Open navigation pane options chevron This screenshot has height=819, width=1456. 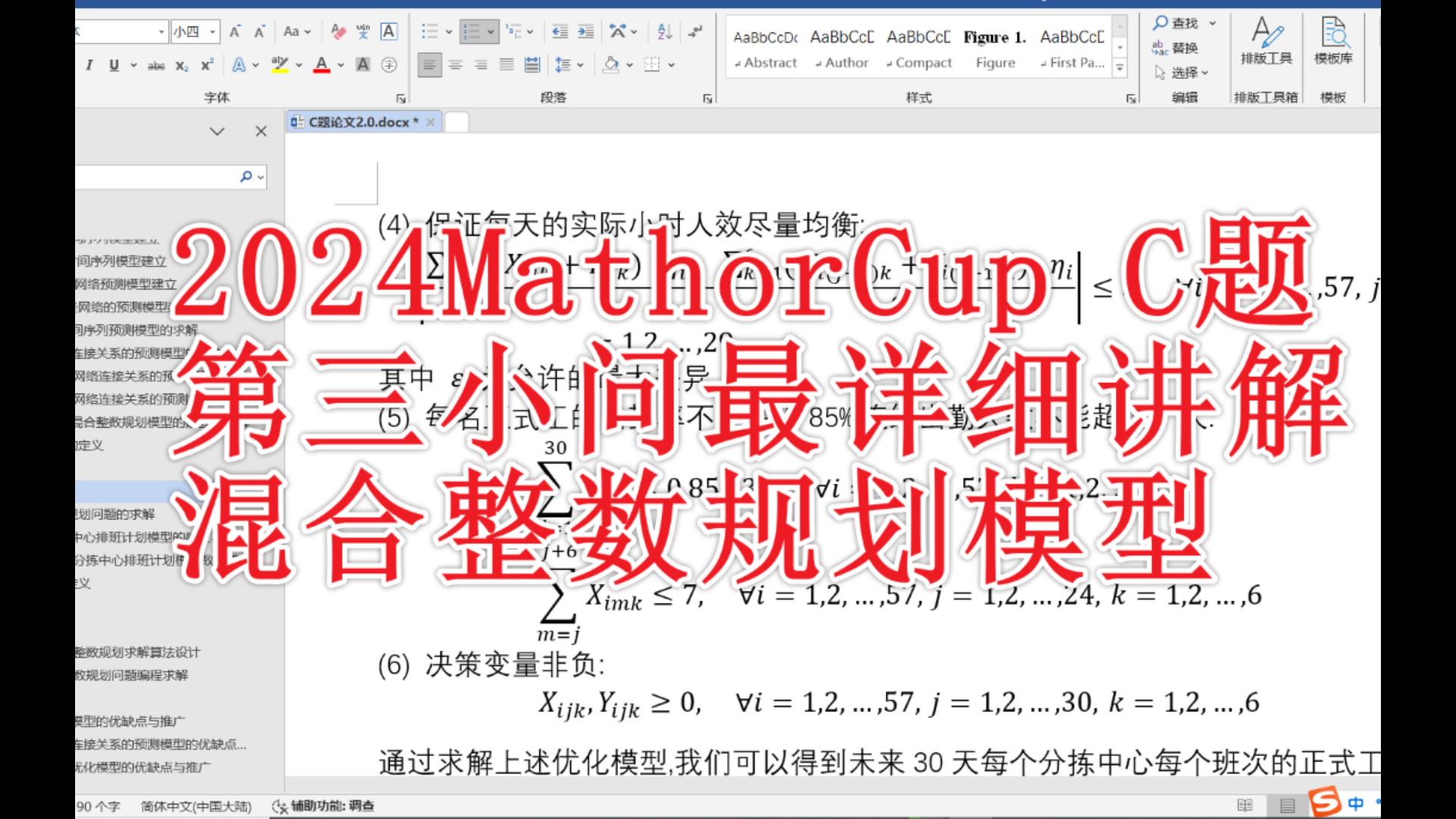[218, 131]
